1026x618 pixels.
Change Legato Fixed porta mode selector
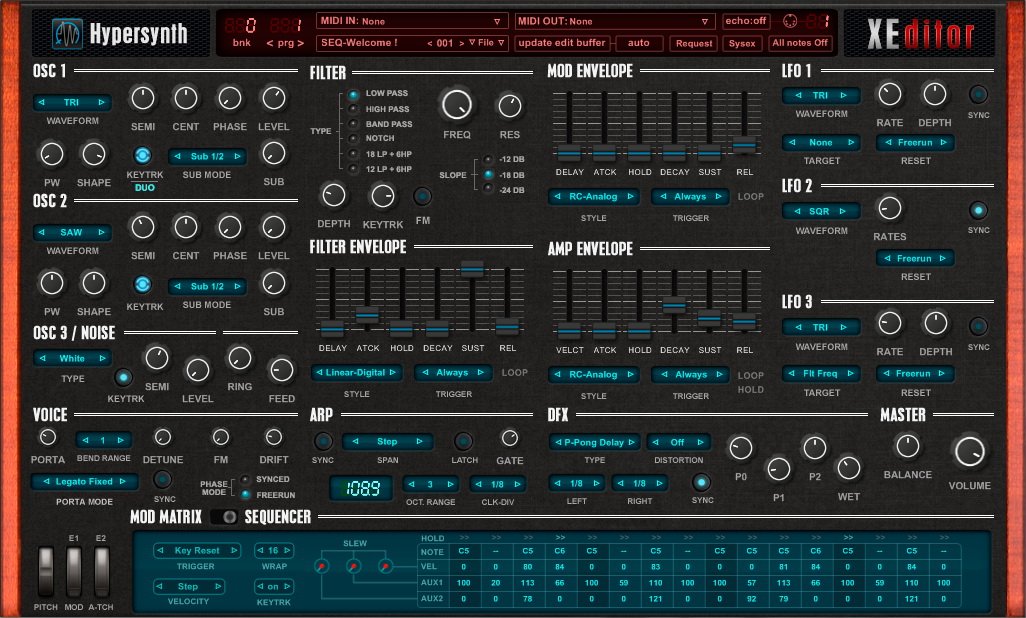(x=84, y=481)
